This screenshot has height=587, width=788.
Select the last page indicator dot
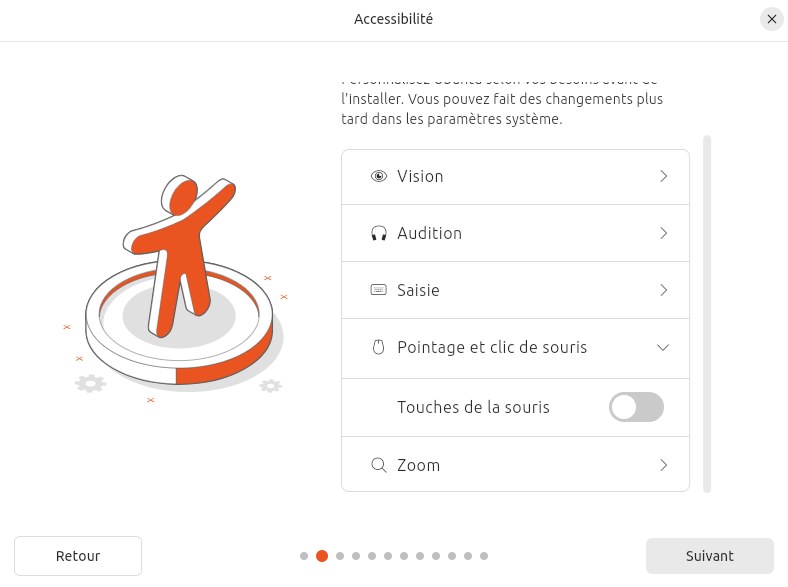484,556
